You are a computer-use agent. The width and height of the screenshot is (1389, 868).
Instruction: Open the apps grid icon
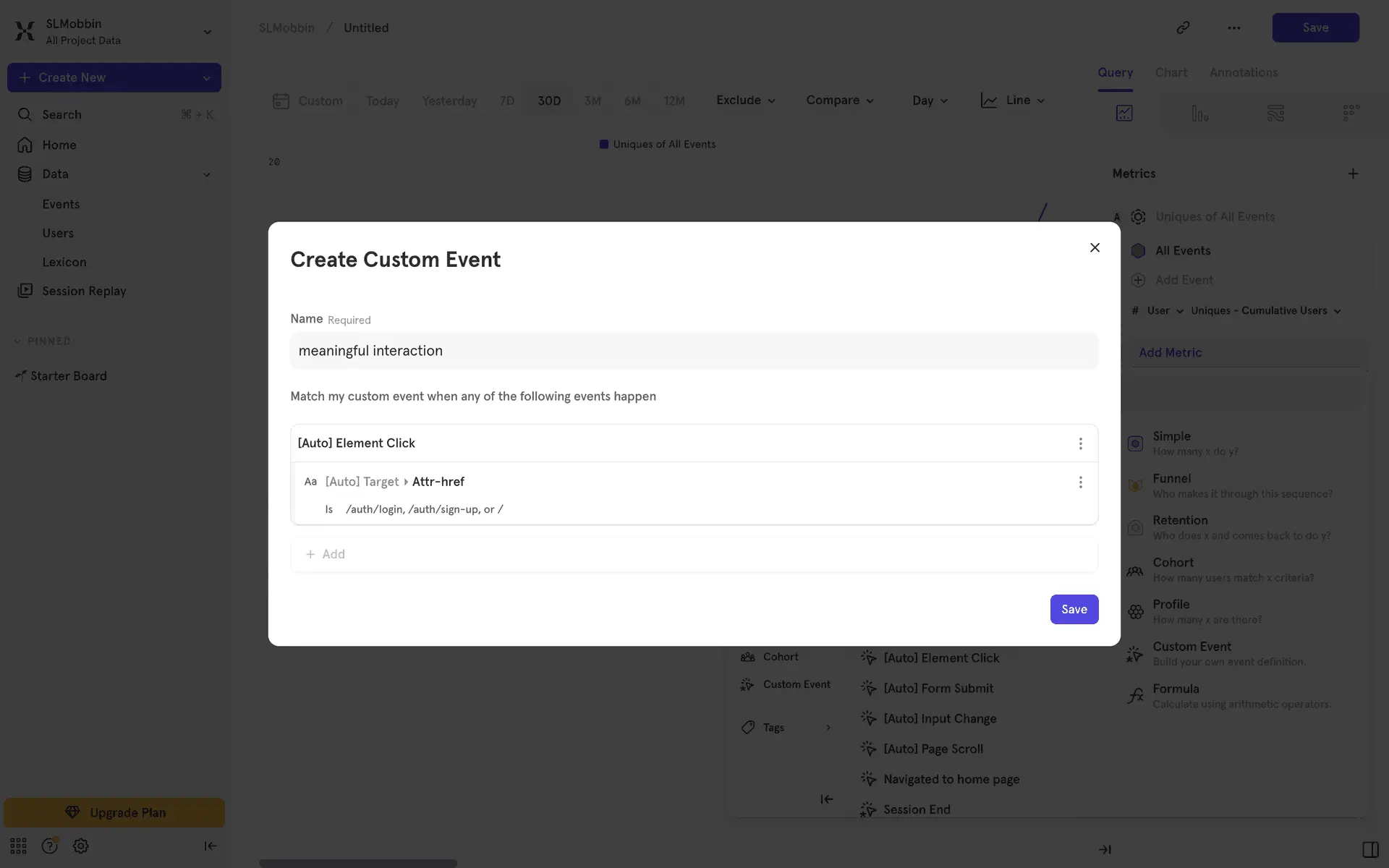point(18,846)
